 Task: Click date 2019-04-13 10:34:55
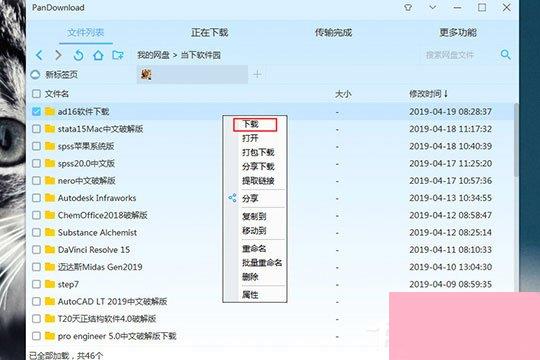pos(450,198)
